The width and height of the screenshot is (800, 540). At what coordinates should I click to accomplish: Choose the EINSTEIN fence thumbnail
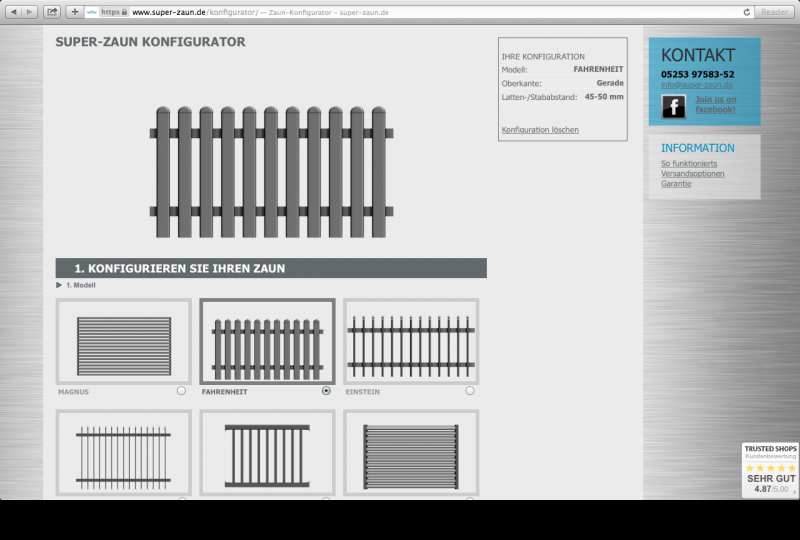coord(411,341)
